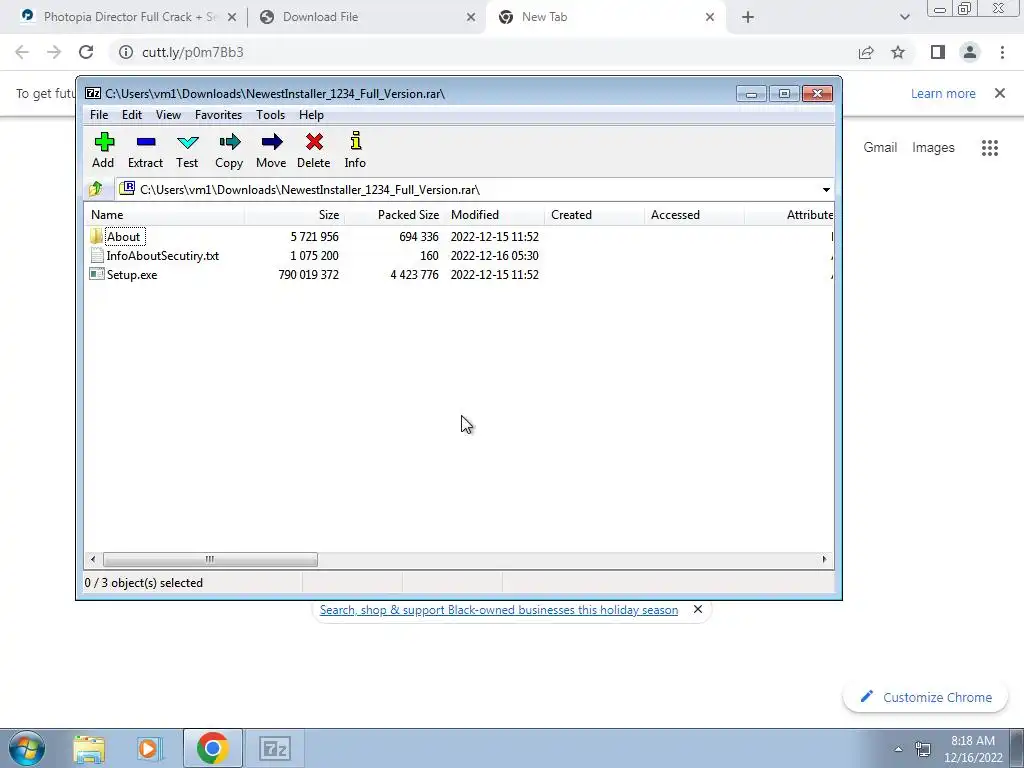The image size is (1024, 768).
Task: Dismiss the Chrome info bar
Action: click(1000, 93)
